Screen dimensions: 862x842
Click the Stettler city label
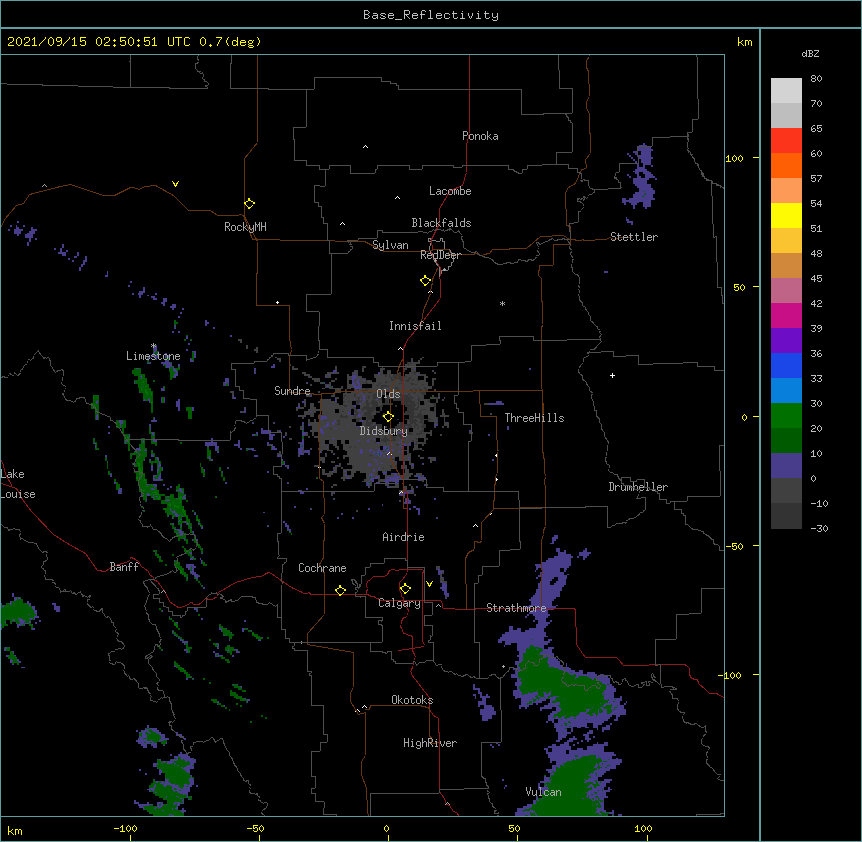click(x=634, y=237)
